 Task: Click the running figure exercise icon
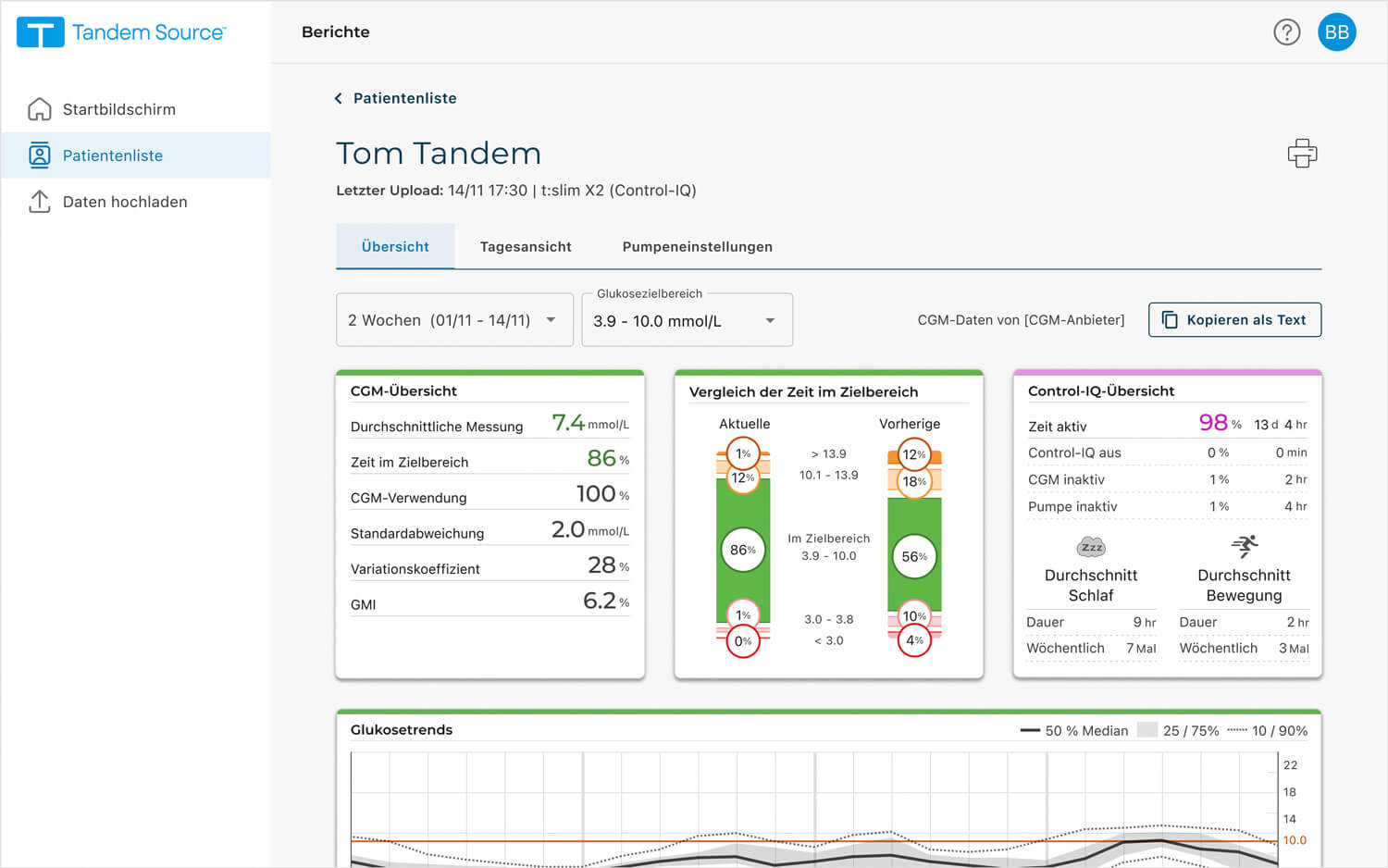pos(1245,545)
